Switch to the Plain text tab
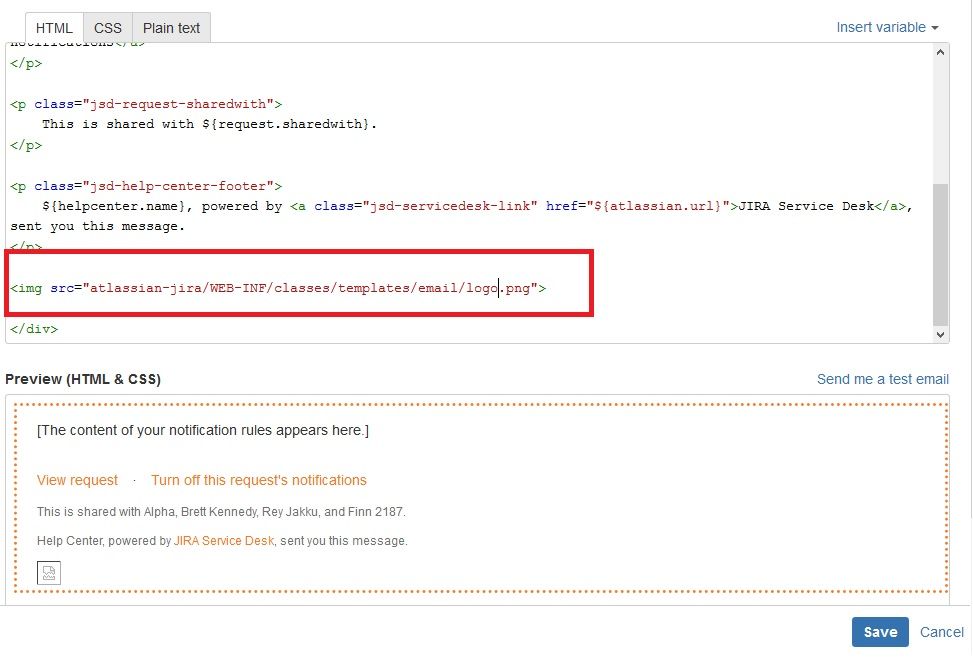 coord(170,27)
